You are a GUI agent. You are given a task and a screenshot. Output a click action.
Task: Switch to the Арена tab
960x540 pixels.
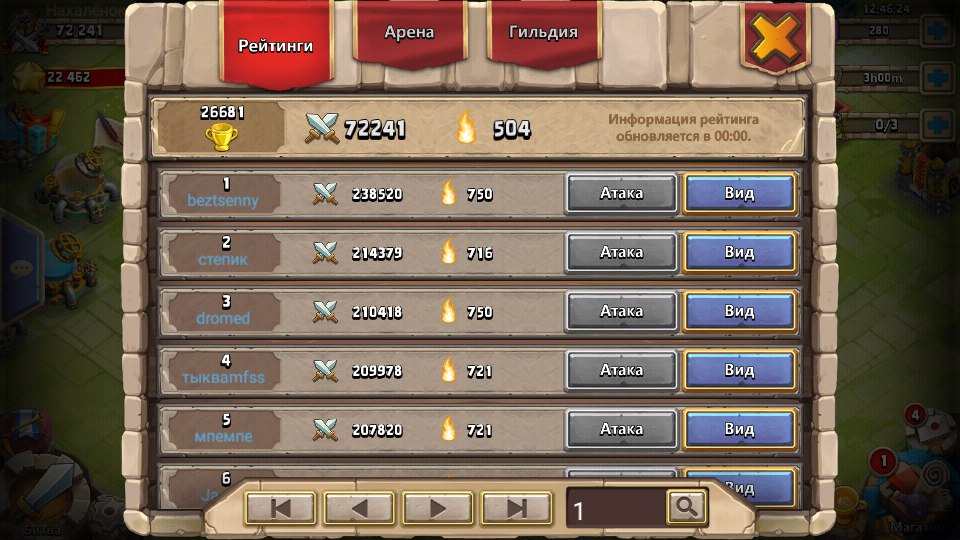coord(409,32)
